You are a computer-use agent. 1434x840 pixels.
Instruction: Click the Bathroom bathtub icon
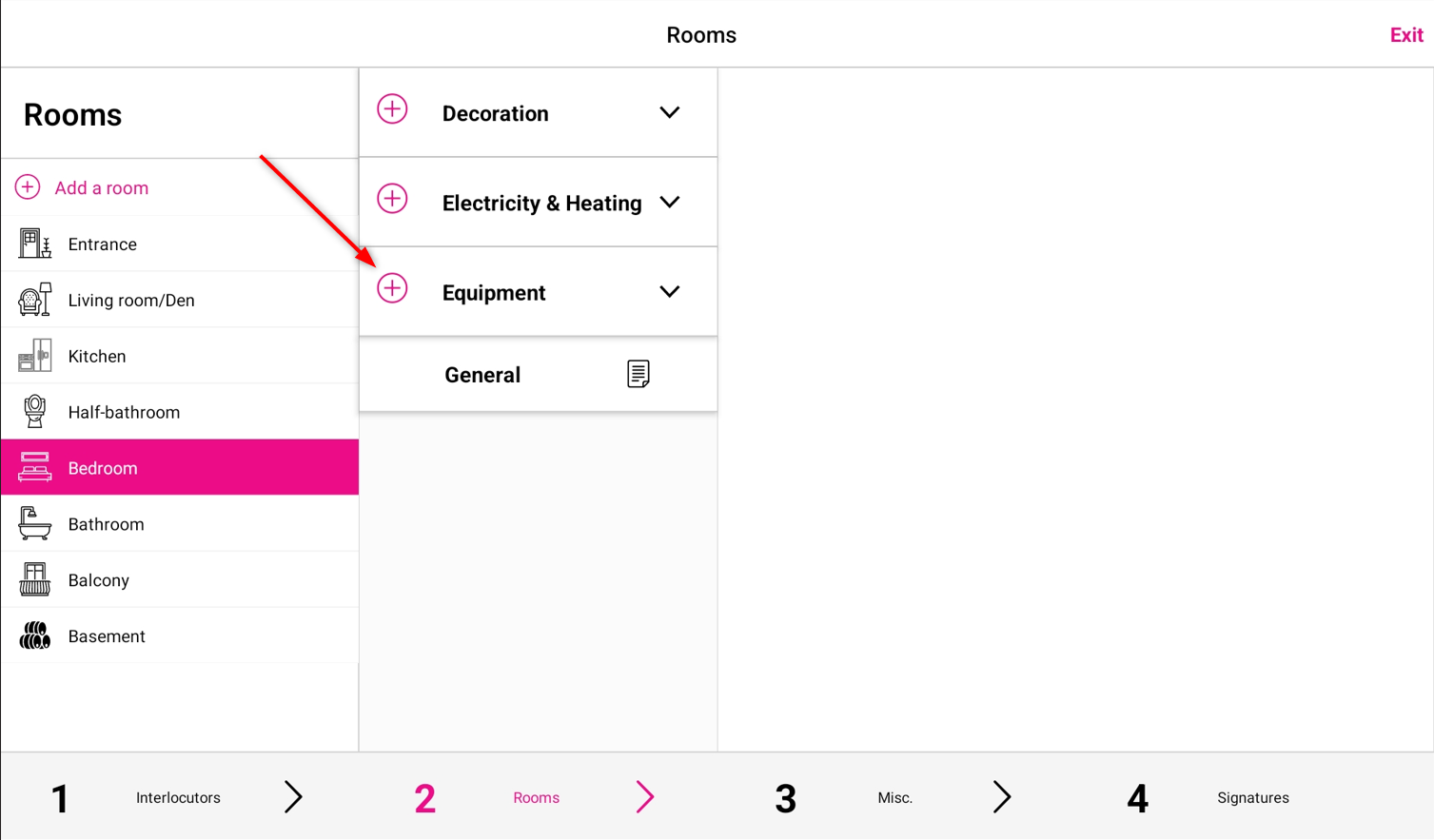coord(34,523)
